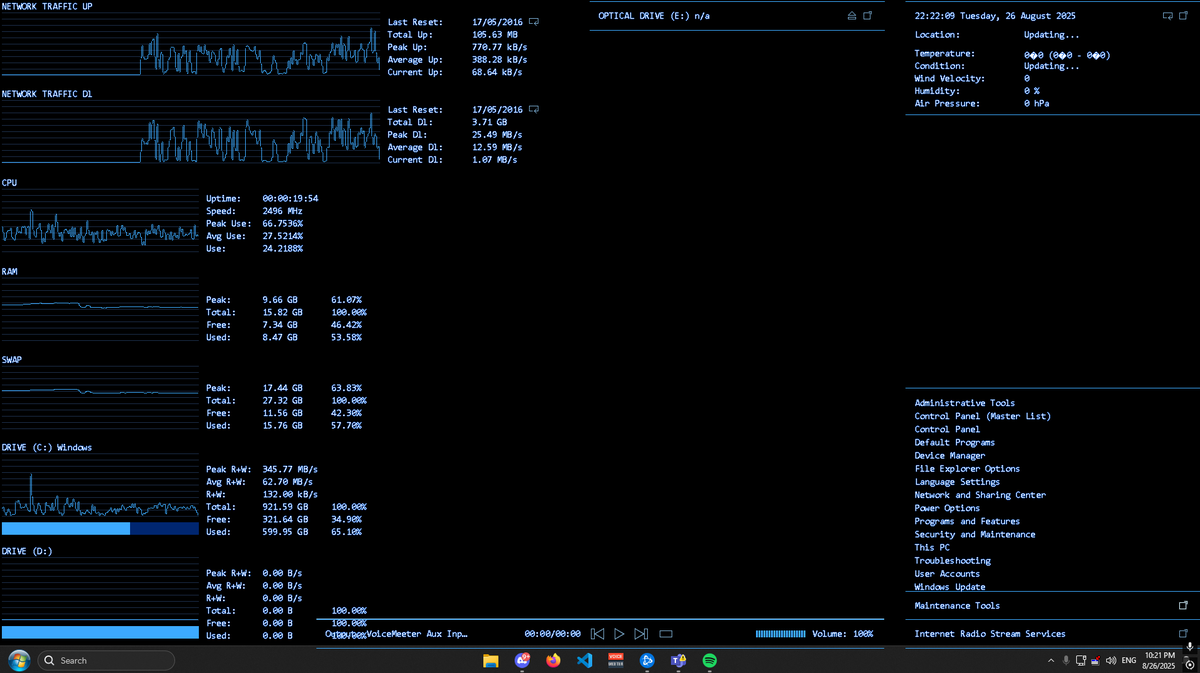Click the first of two icons beside the date and time
Screen dimensions: 1200x673
click(1168, 16)
